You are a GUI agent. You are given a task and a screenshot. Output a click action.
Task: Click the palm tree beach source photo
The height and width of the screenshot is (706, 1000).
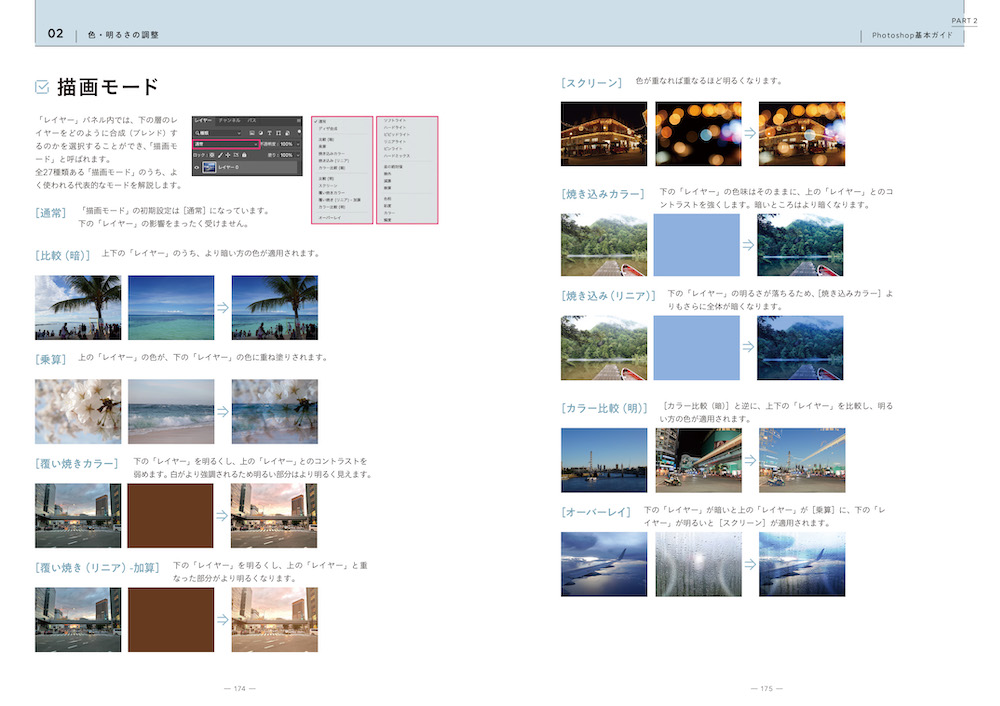[x=78, y=307]
